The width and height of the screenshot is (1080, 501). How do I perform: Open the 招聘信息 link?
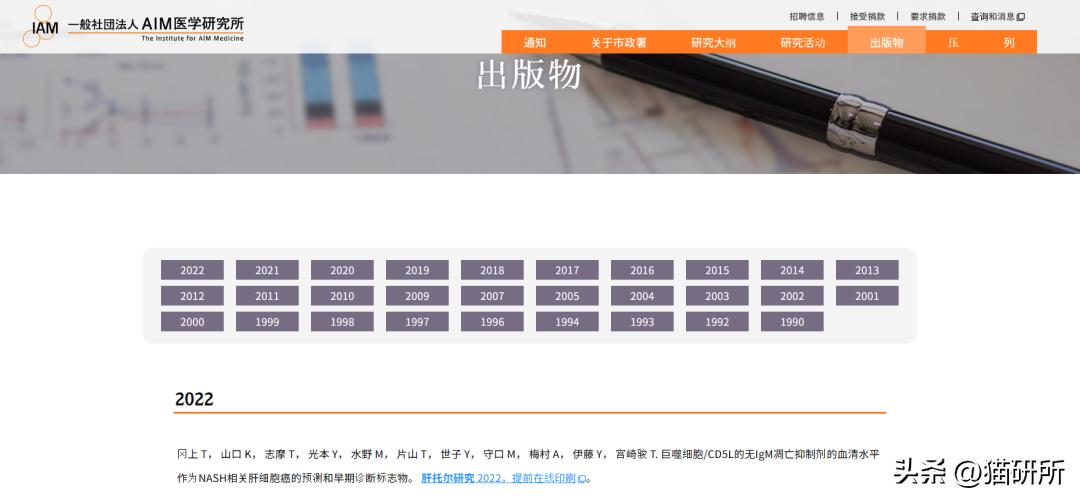[807, 17]
